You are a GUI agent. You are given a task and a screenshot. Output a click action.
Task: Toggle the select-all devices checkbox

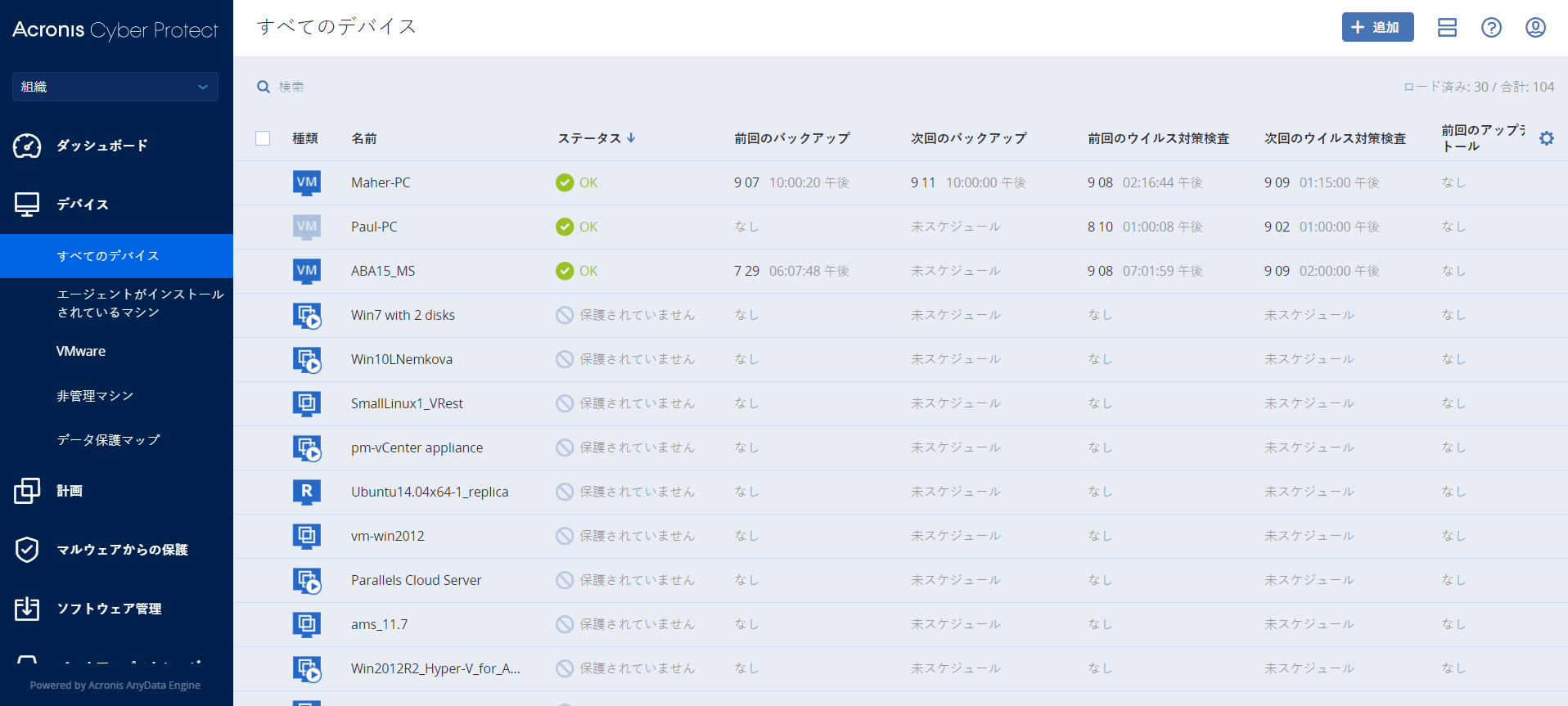[x=263, y=138]
